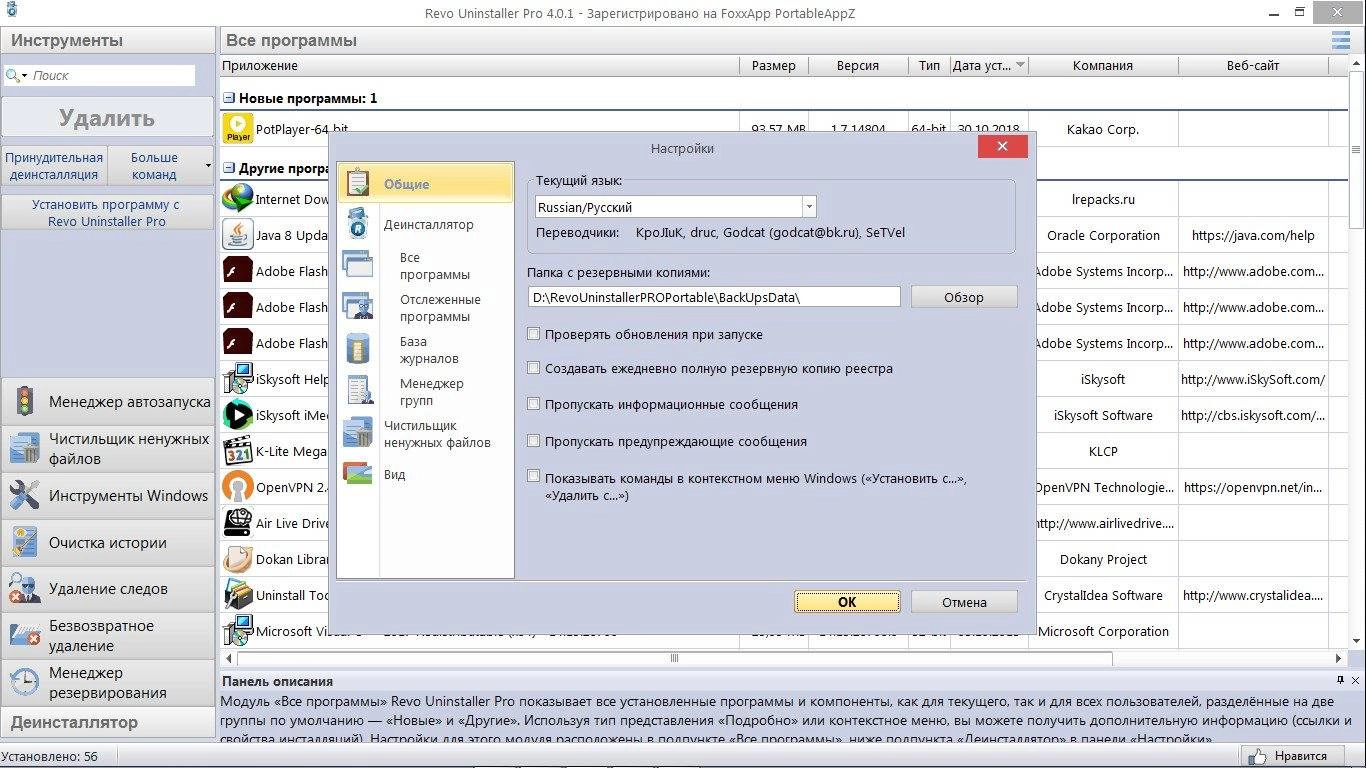
Task: Toggle skip warning messages checkbox
Action: coord(534,440)
